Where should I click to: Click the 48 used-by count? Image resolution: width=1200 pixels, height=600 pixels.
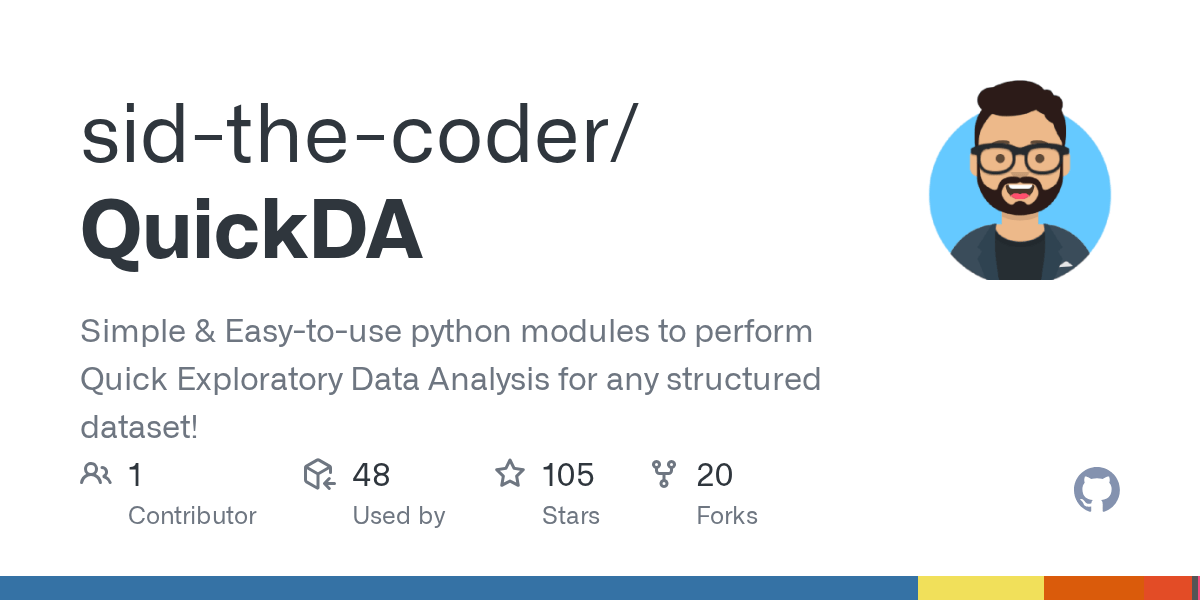point(371,474)
